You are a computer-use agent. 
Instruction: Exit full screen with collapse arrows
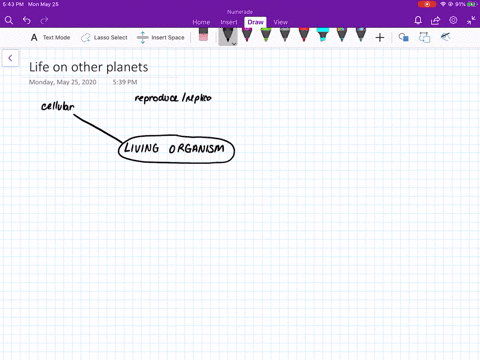point(471,21)
